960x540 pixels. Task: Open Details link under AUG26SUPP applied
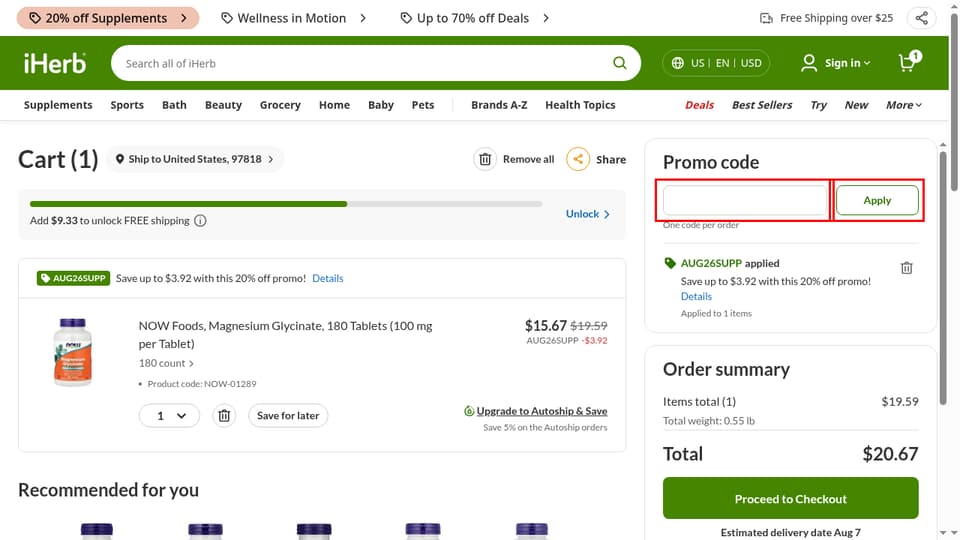tap(696, 296)
